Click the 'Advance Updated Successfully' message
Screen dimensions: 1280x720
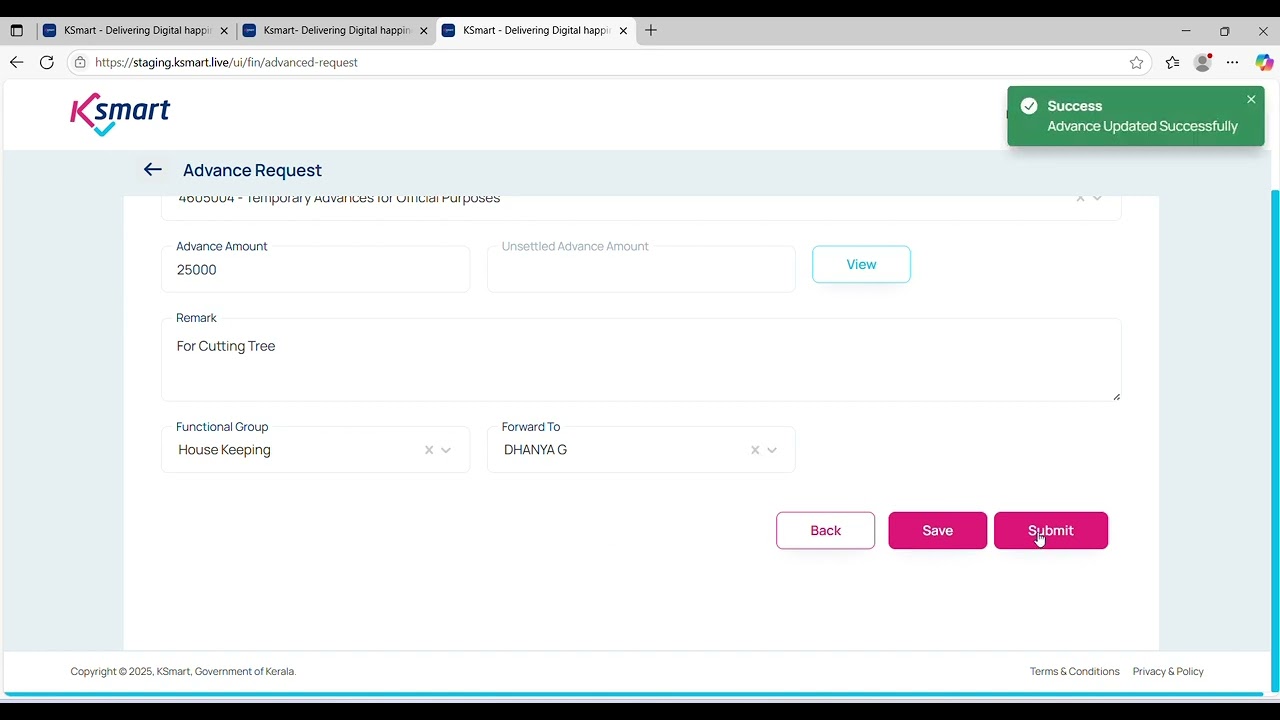(1142, 126)
